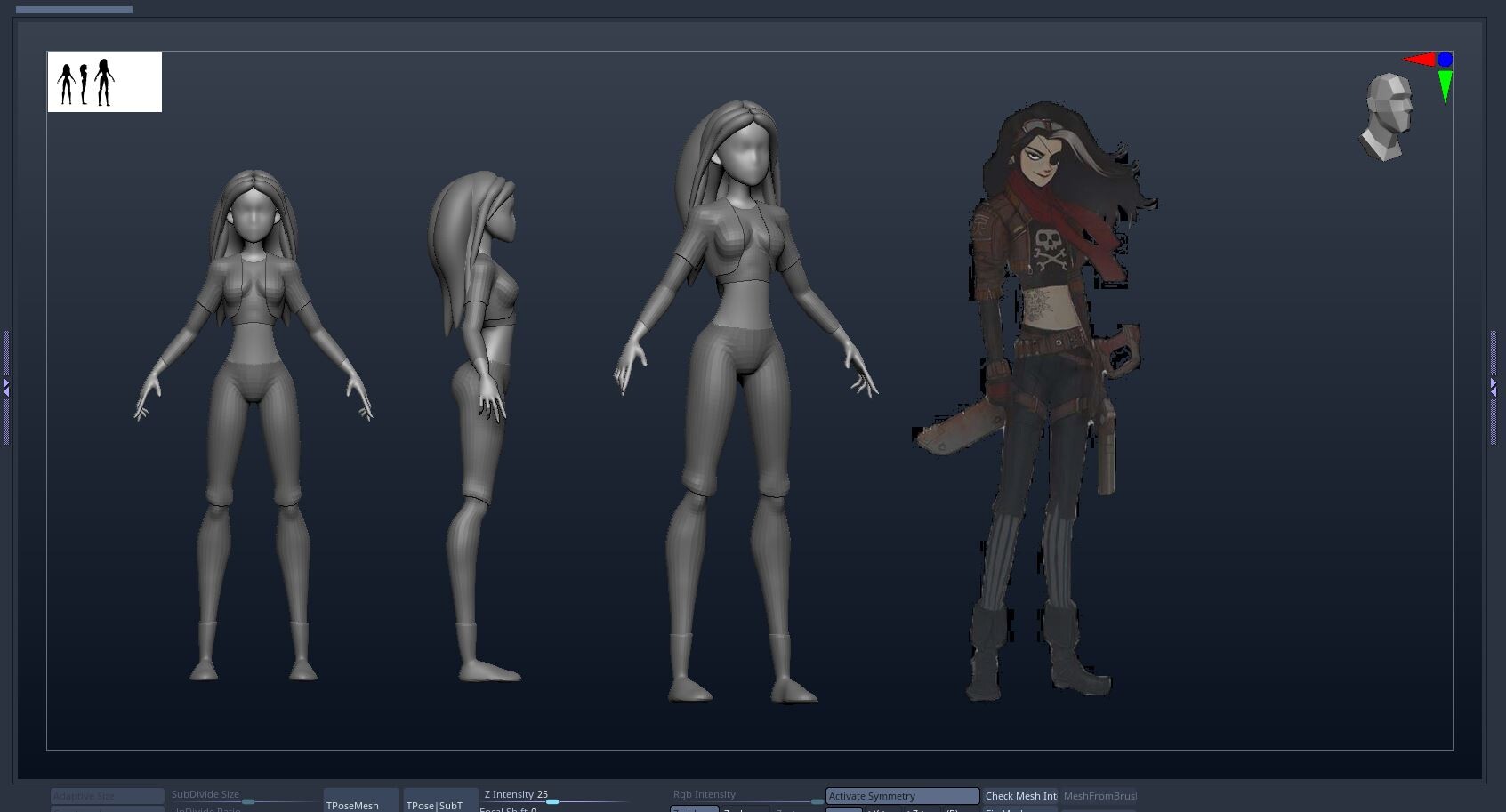Run Check Mesh Integrity
The image size is (1506, 812).
(1020, 796)
